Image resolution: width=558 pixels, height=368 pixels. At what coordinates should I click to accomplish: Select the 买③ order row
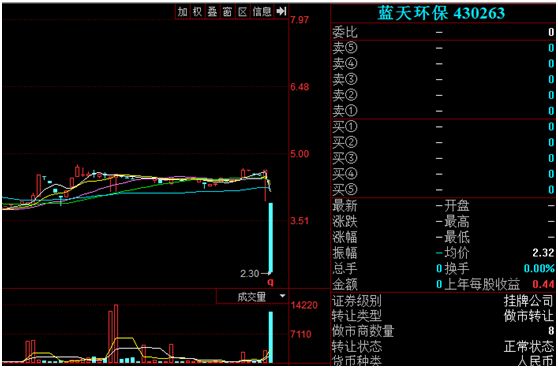pyautogui.click(x=443, y=158)
